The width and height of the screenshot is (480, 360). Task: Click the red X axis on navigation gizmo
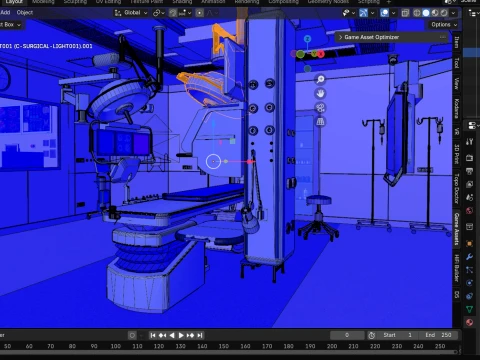[321, 54]
